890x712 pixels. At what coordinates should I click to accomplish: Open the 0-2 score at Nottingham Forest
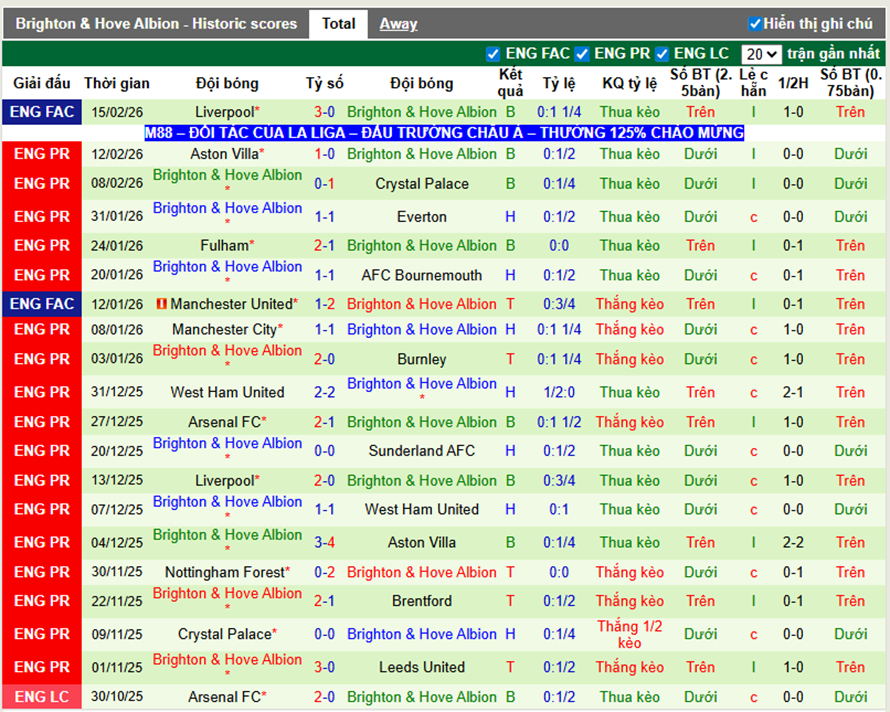click(325, 572)
